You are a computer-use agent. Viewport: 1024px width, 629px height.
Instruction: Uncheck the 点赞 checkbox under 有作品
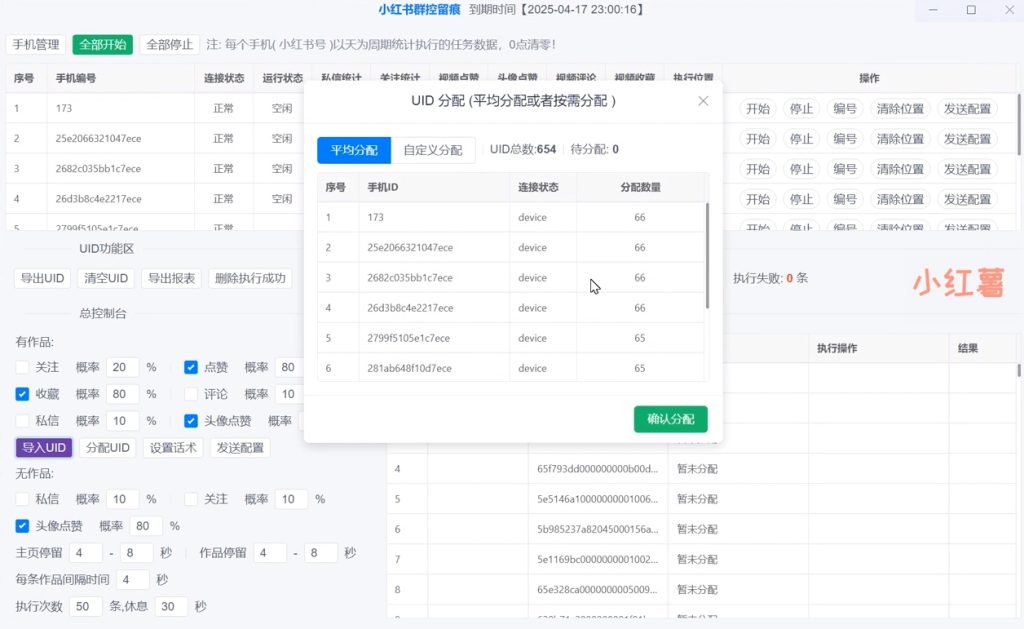tap(191, 367)
